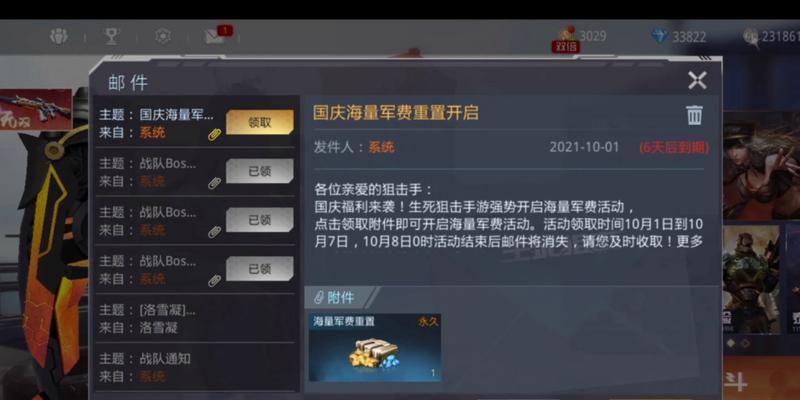Select the second 战队Bos mail entry
This screenshot has height=400, width=800.
(x=195, y=221)
